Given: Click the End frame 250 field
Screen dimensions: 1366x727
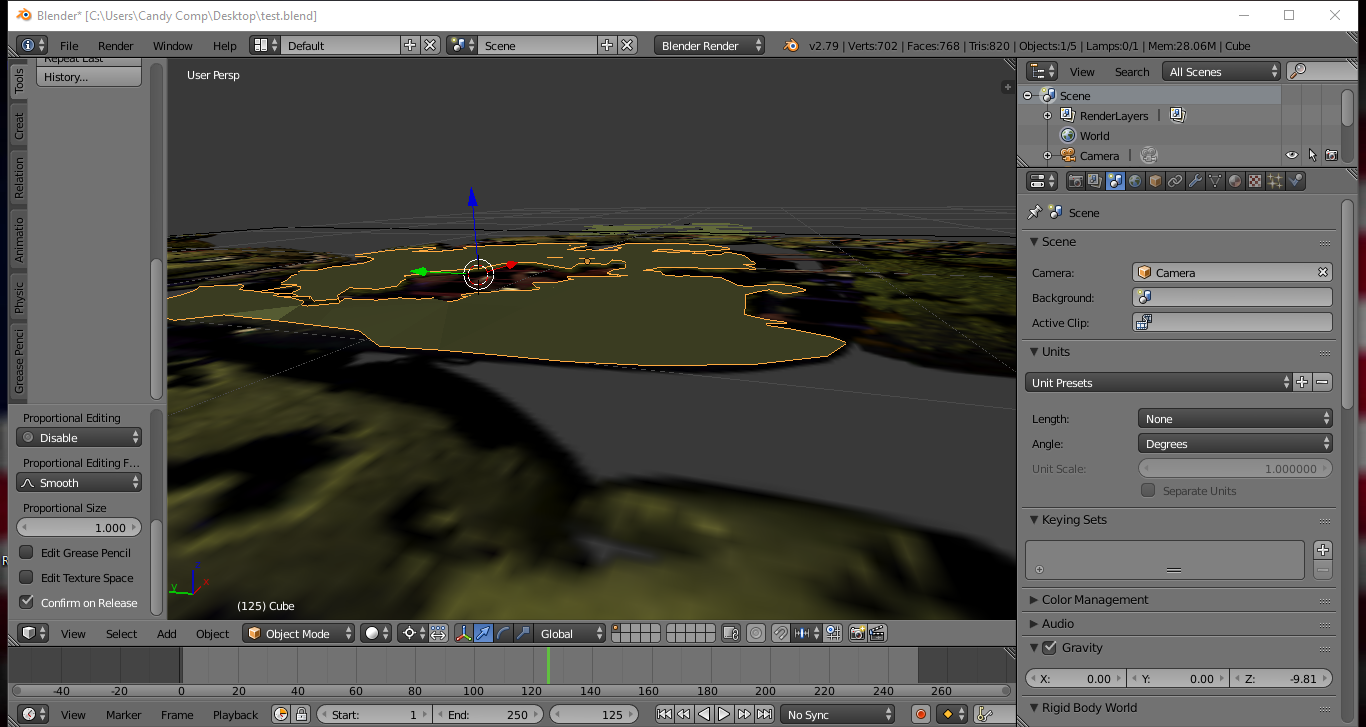Looking at the screenshot, I should click(489, 714).
